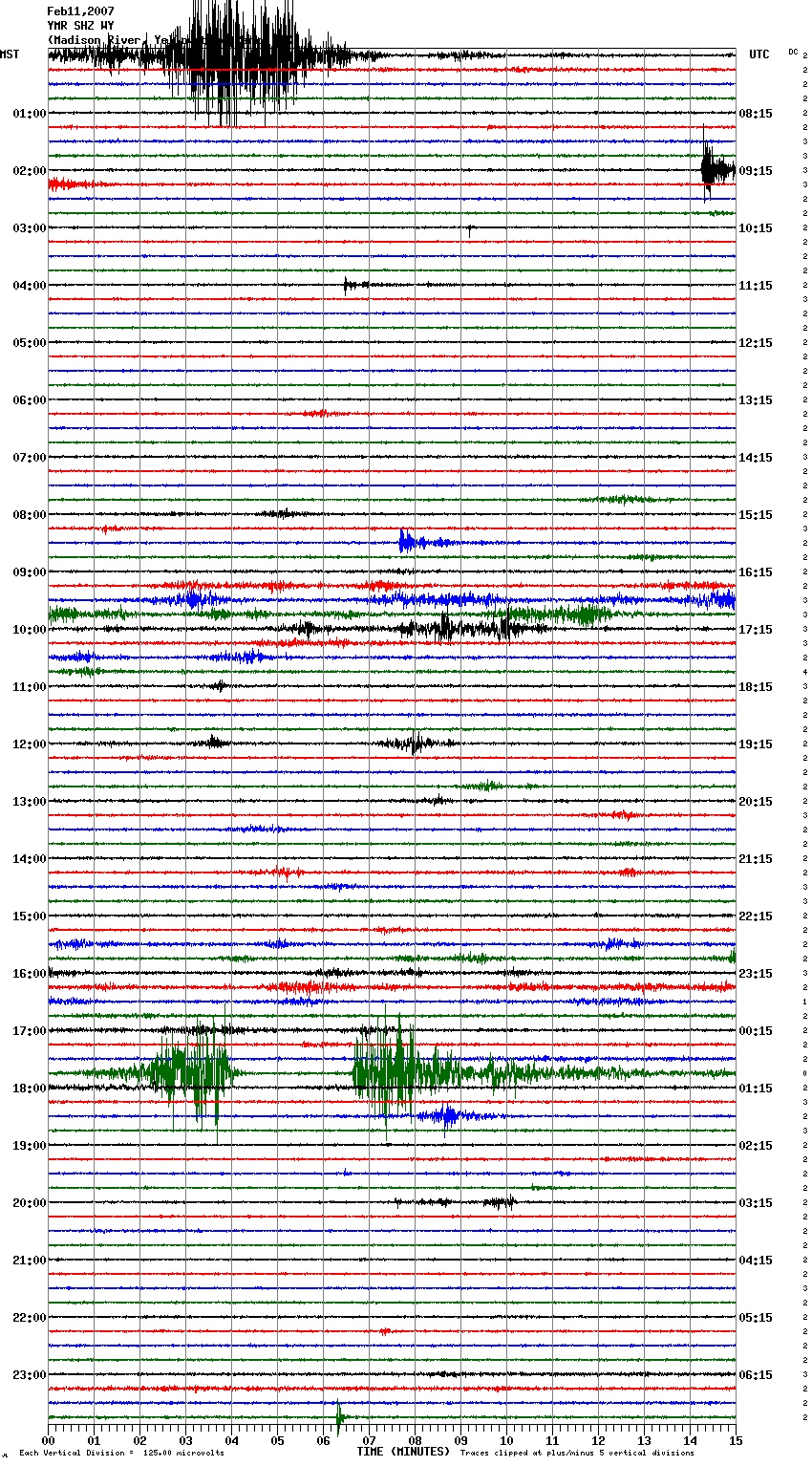Click the 16:15 UTC time label
812x1466 pixels.
click(756, 572)
